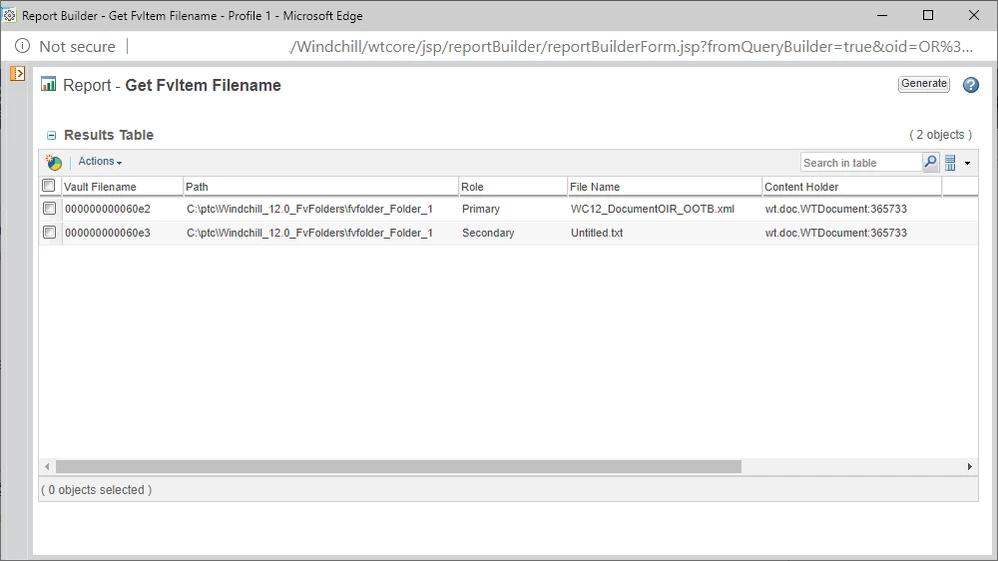
Task: Click the Not secure label
Action: (x=77, y=46)
